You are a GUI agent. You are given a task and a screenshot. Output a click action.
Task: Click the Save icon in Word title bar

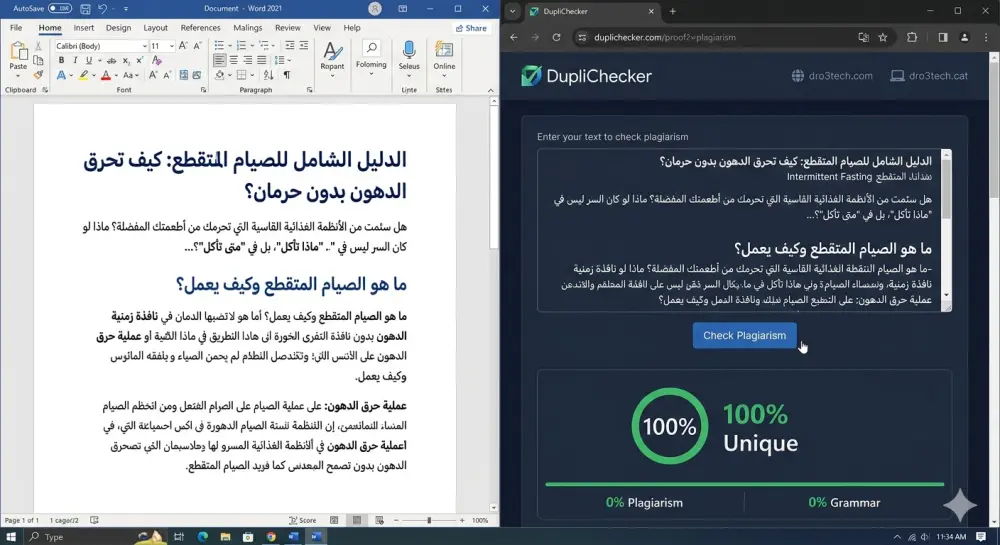(x=85, y=8)
